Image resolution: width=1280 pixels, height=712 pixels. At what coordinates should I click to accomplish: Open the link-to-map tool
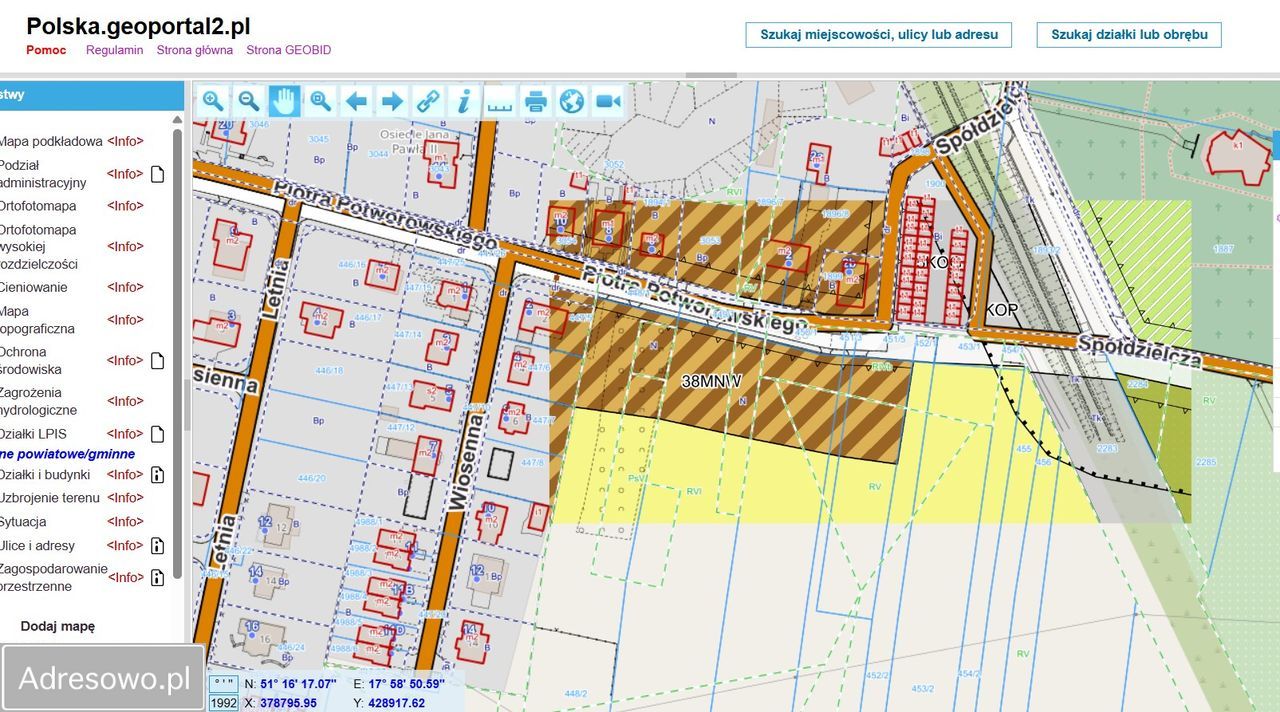click(428, 100)
